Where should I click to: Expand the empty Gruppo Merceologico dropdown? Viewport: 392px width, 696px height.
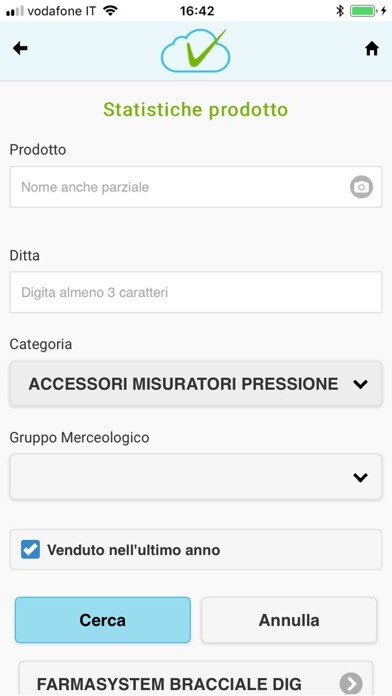click(x=196, y=477)
